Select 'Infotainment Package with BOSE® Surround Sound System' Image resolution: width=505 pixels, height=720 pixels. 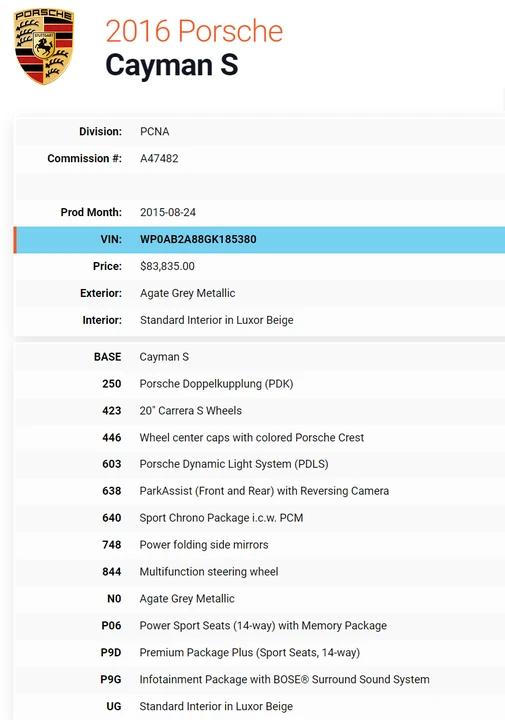pos(285,680)
